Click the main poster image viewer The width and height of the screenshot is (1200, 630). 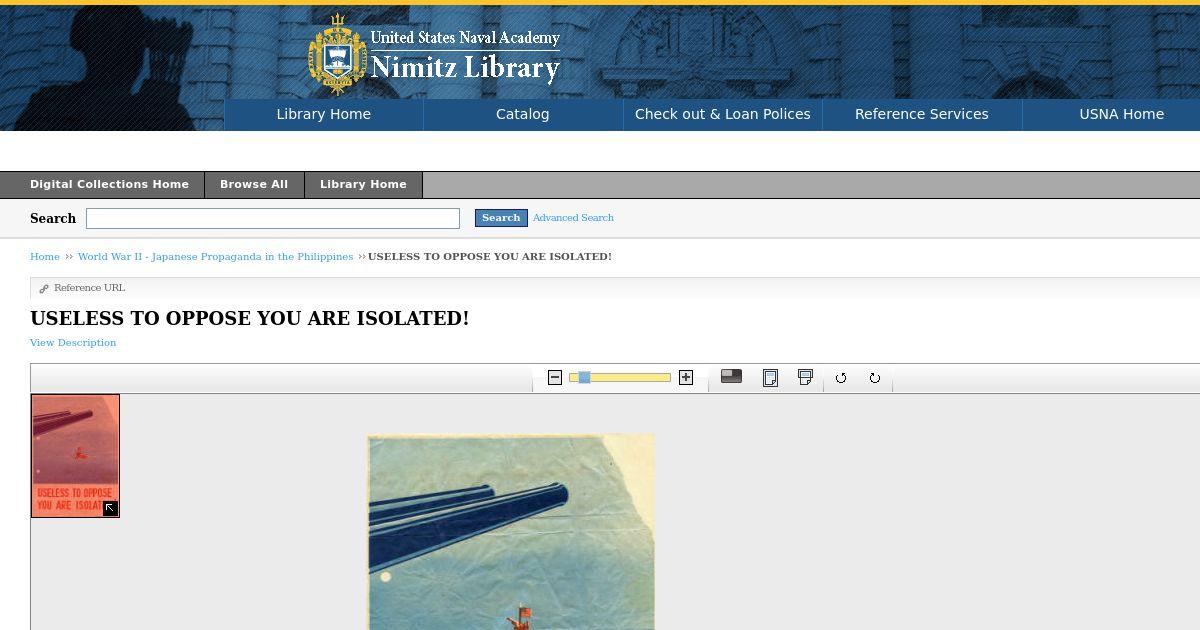[511, 532]
